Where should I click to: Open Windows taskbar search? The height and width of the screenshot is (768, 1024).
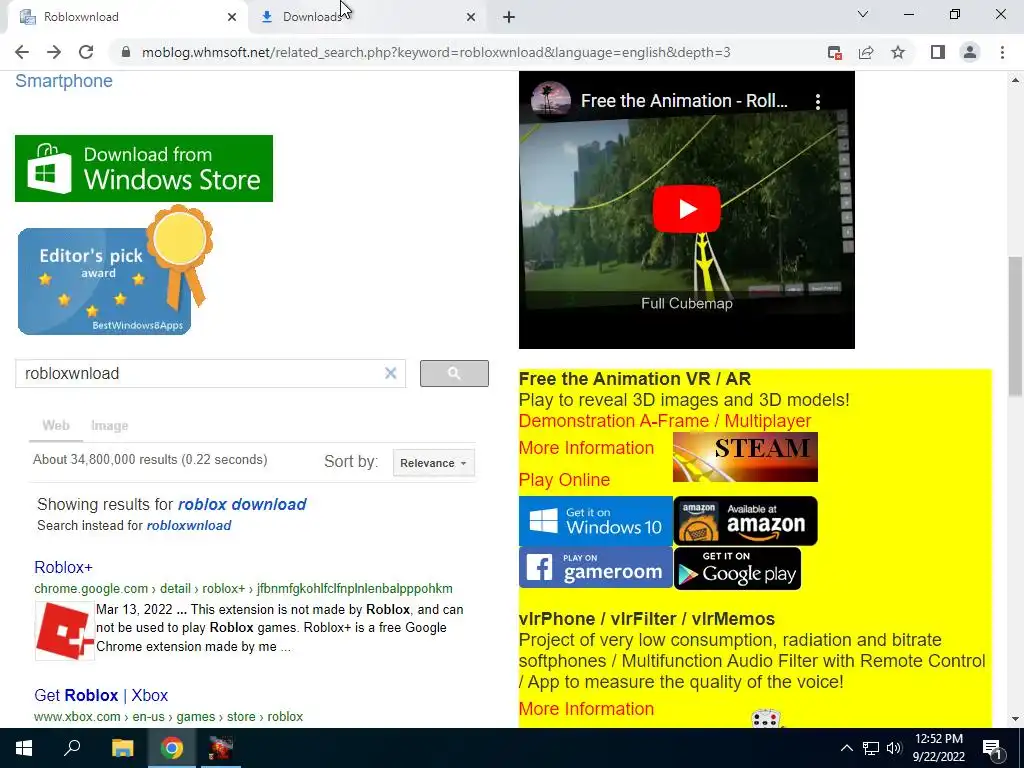(x=72, y=748)
